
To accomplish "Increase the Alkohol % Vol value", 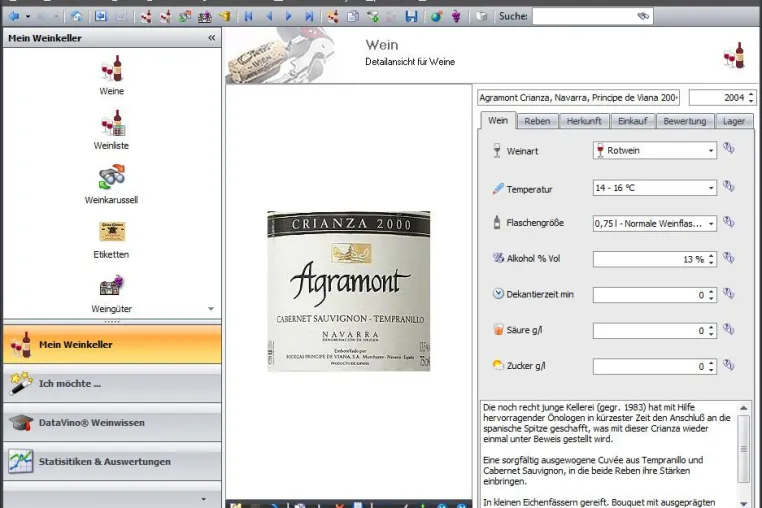I will coord(711,256).
